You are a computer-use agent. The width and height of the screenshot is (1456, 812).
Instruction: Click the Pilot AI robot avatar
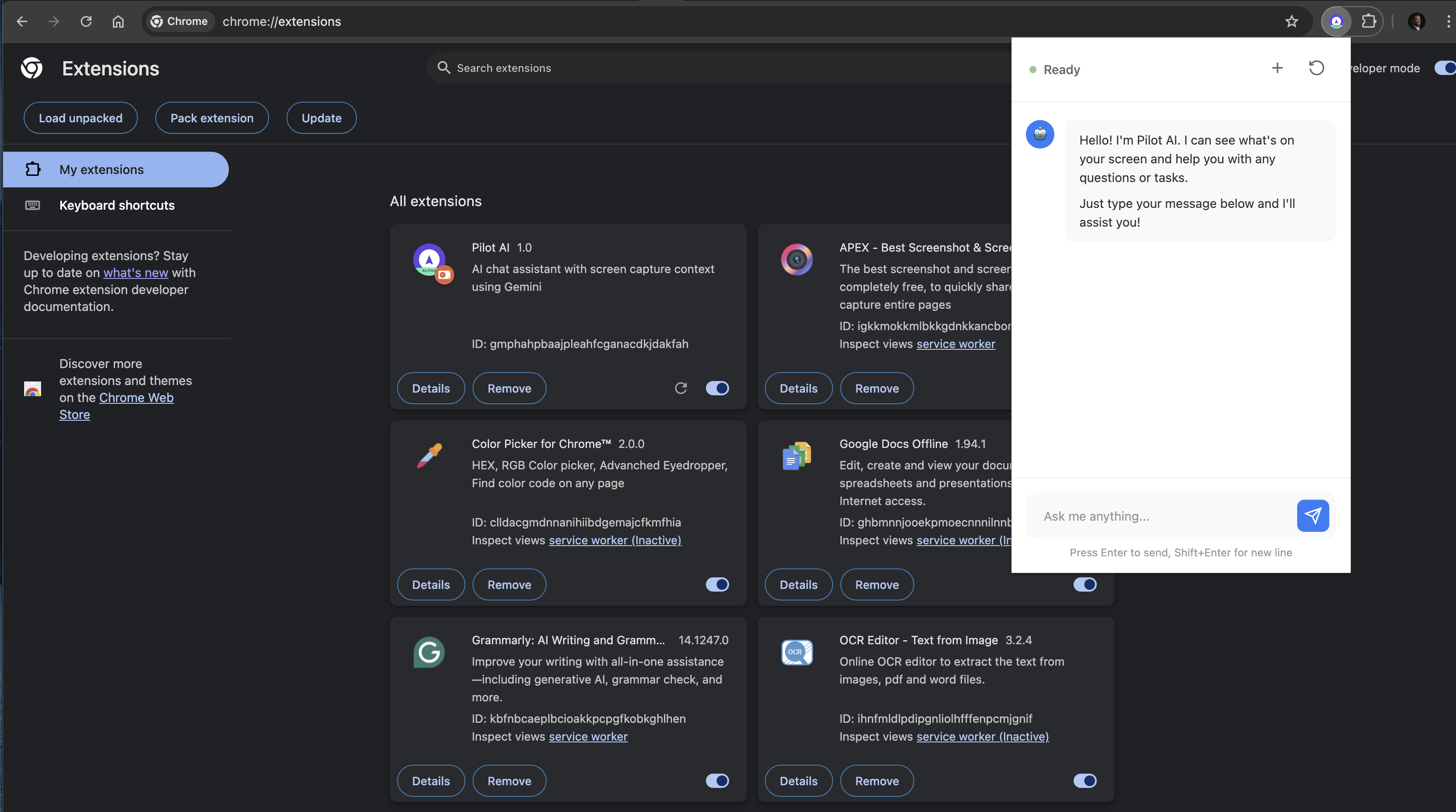(1040, 134)
